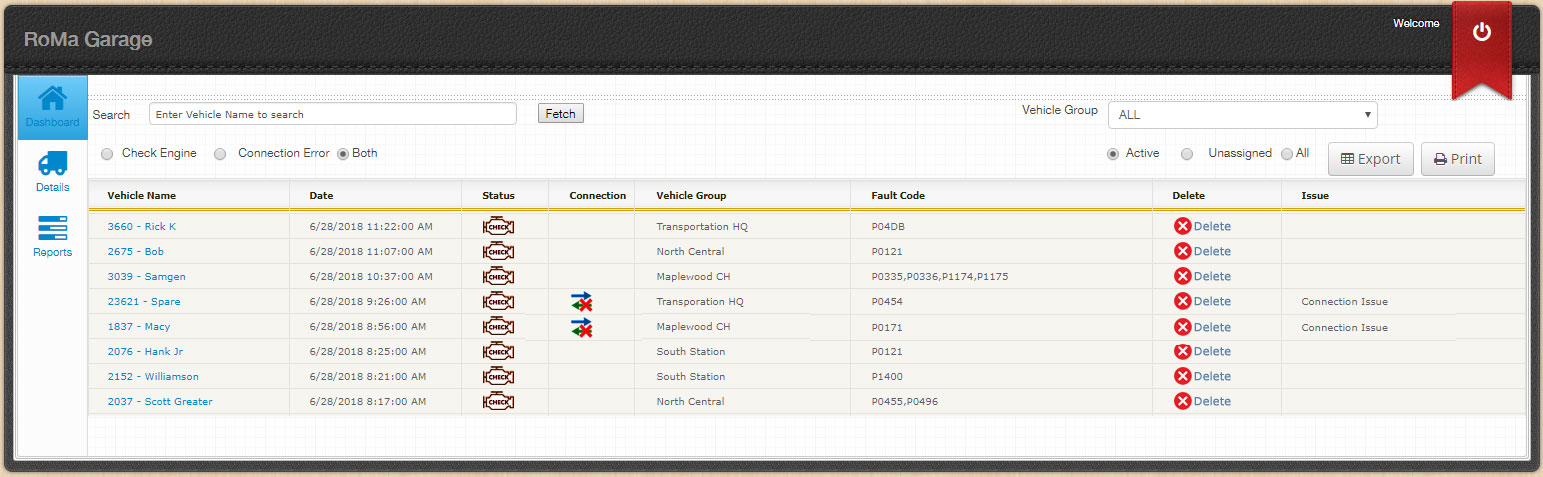Viewport: 1543px width, 477px height.
Task: Sort by Fault Code column header
Action: [898, 195]
